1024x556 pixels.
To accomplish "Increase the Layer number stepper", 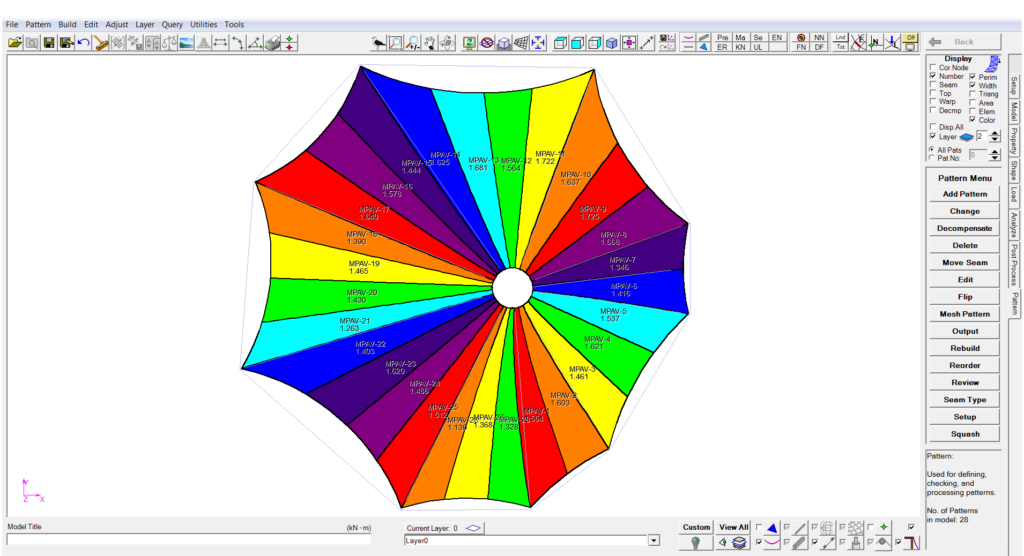I will point(994,132).
